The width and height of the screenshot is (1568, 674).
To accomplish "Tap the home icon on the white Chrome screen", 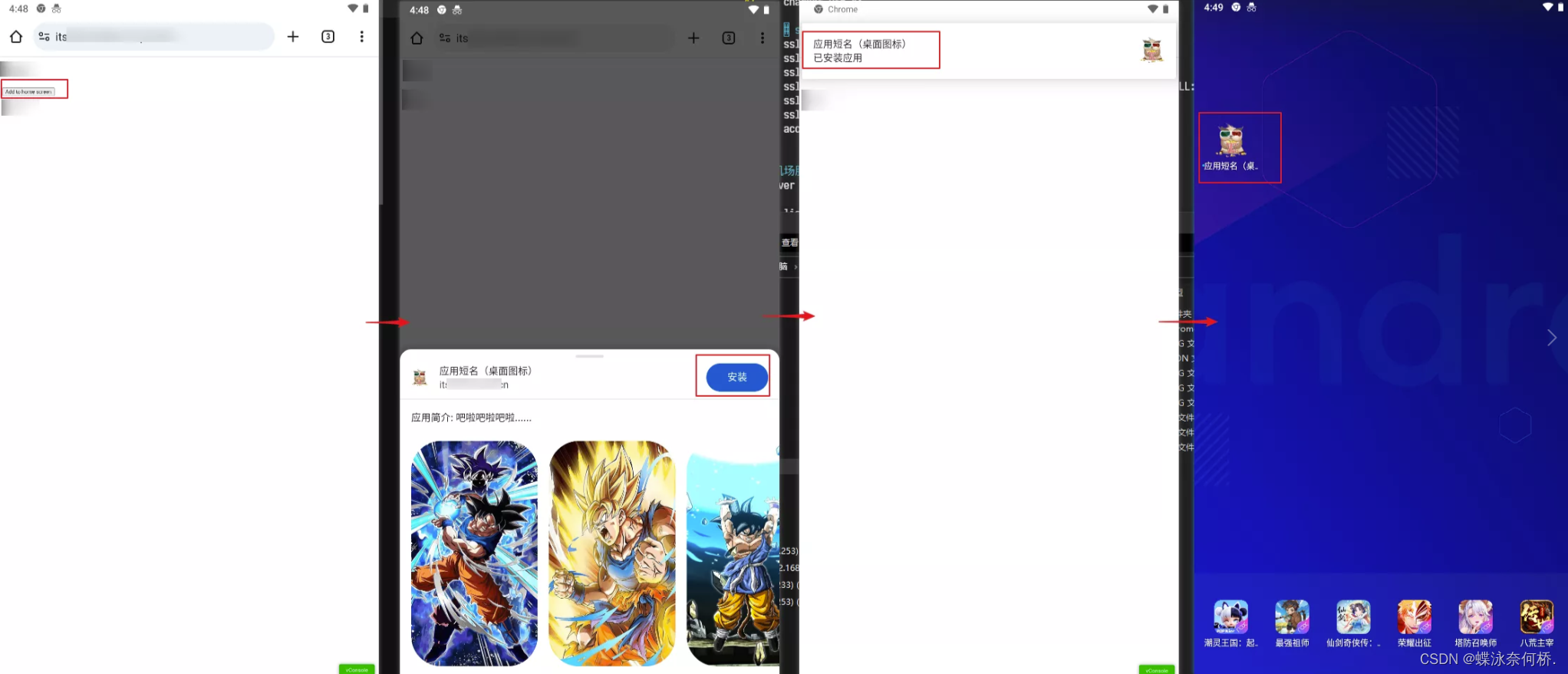I will pos(16,37).
